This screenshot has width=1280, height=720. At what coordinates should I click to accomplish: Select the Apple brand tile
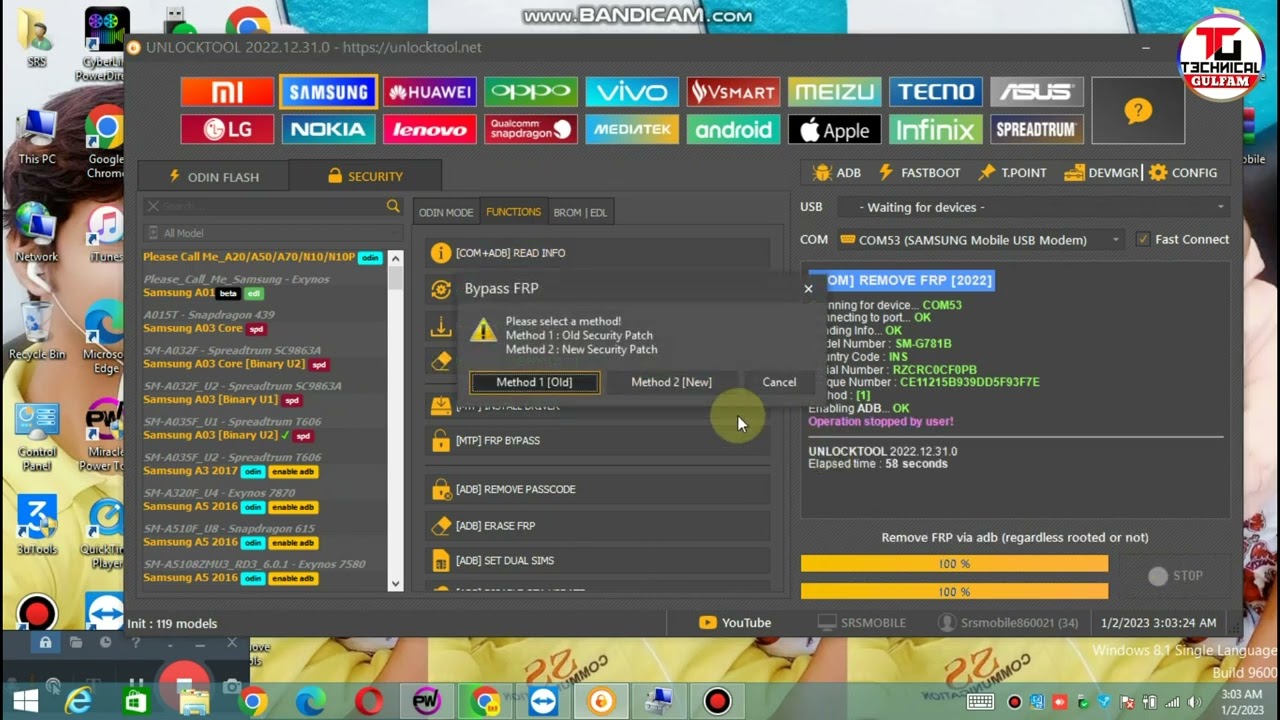point(834,129)
